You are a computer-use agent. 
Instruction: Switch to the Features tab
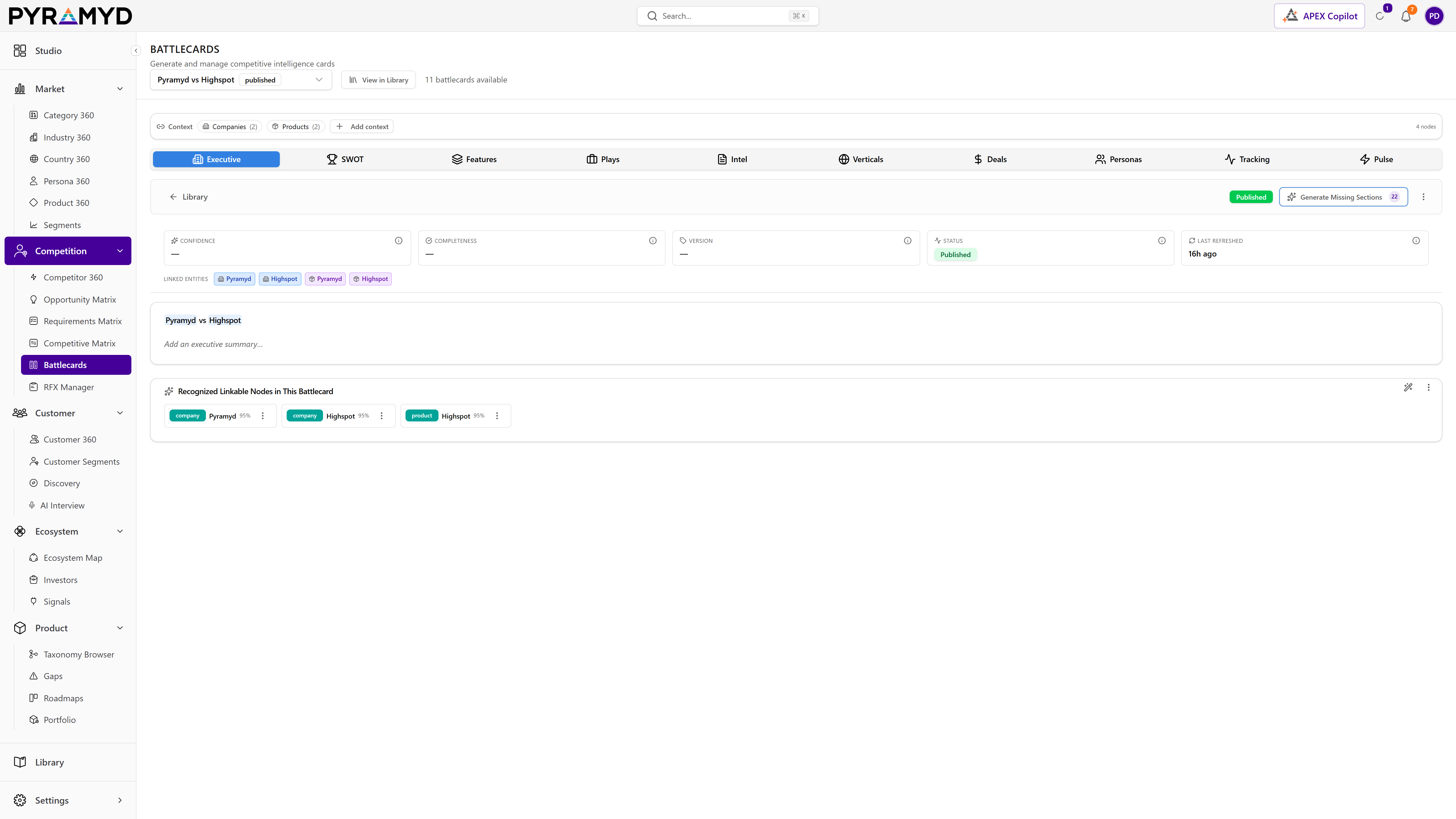click(474, 159)
